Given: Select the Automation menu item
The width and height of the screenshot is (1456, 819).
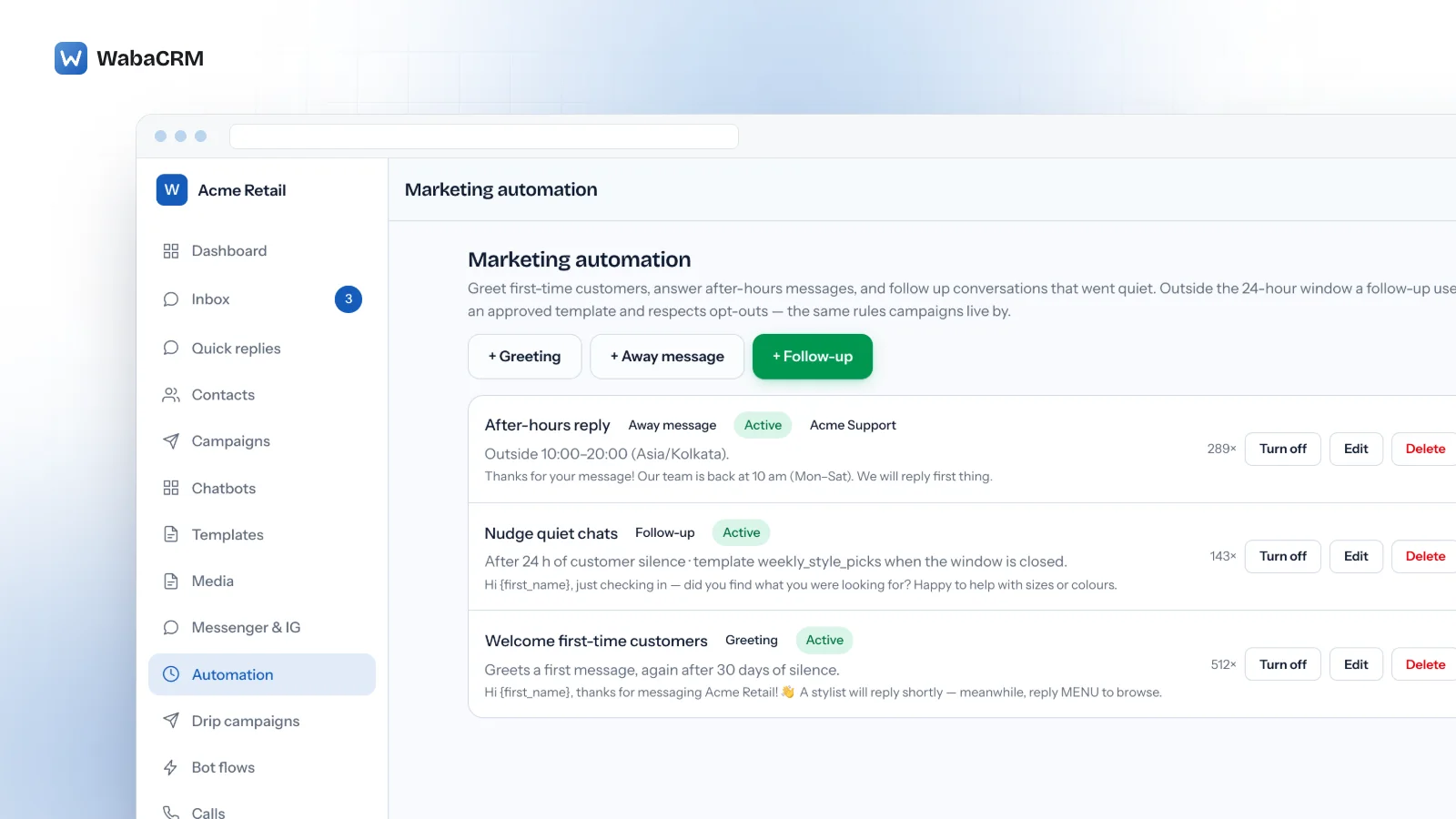Looking at the screenshot, I should (262, 674).
